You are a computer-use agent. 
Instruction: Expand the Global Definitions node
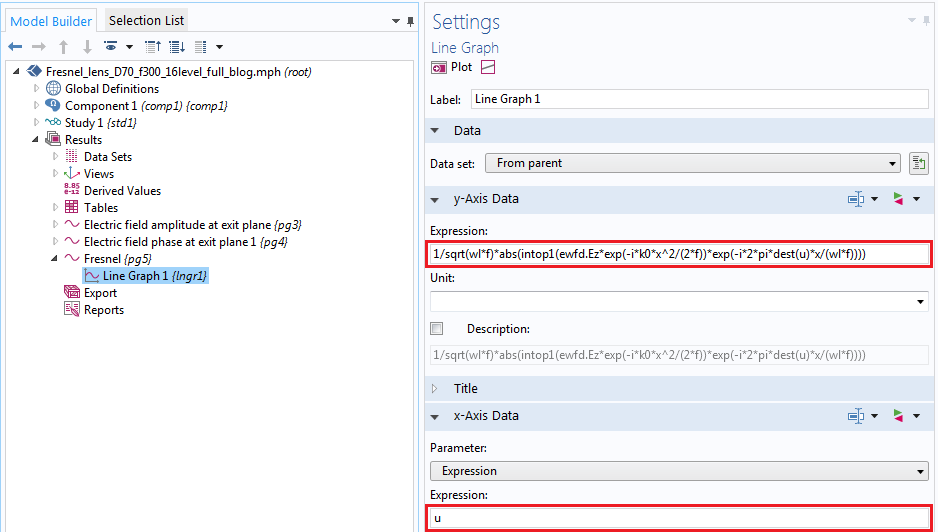(36, 89)
